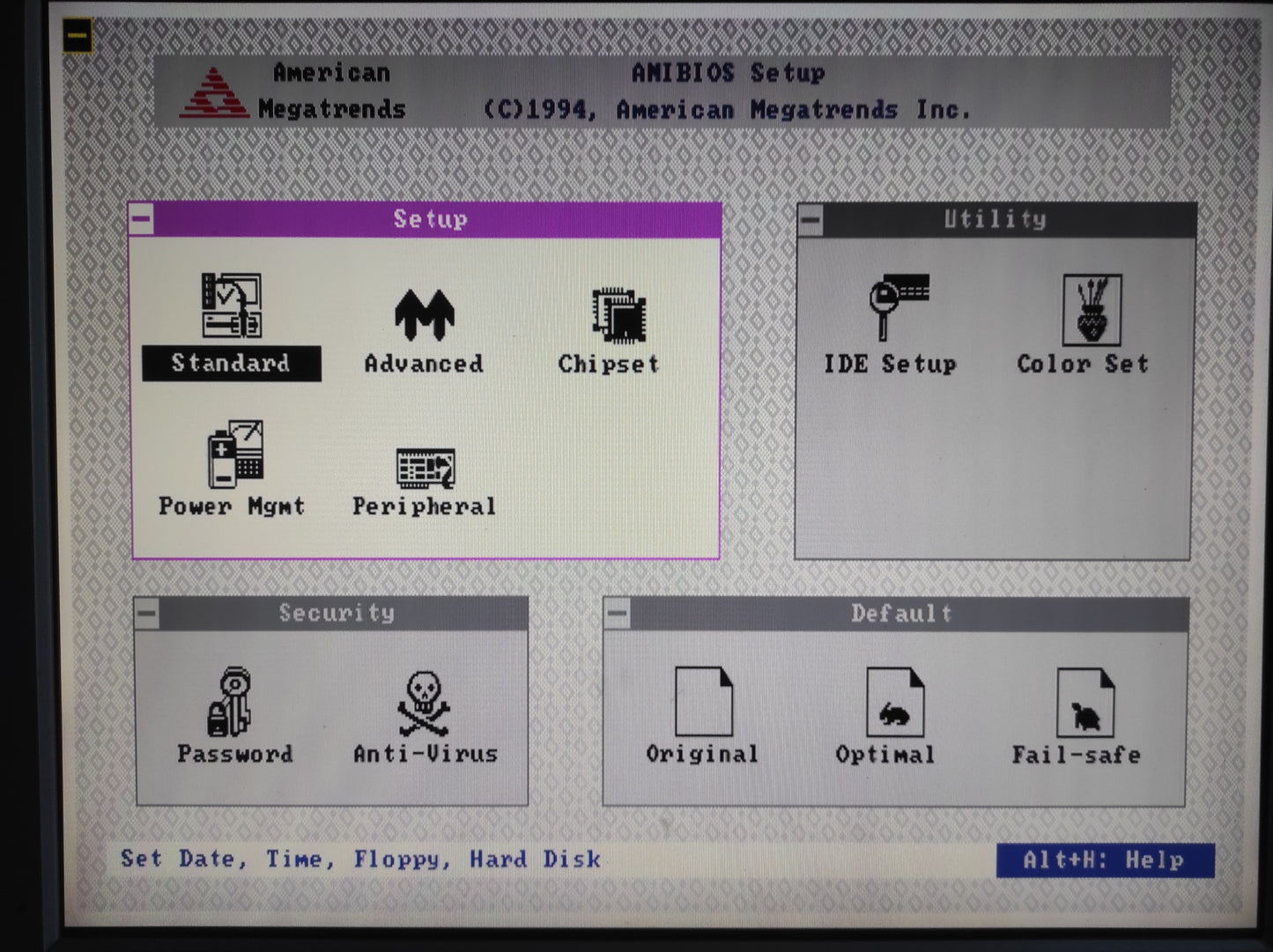1273x952 pixels.
Task: Open the Utility window control menu box
Action: click(x=810, y=220)
